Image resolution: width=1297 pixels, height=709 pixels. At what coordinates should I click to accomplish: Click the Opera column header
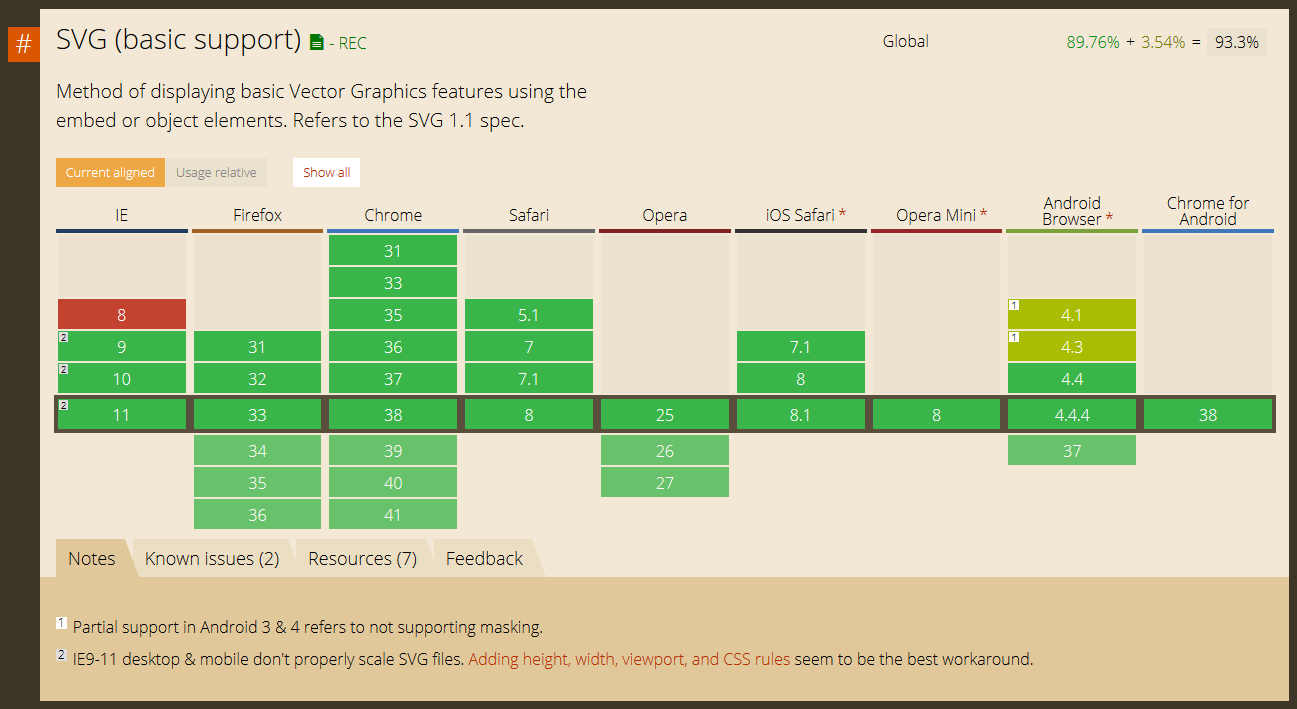coord(665,215)
